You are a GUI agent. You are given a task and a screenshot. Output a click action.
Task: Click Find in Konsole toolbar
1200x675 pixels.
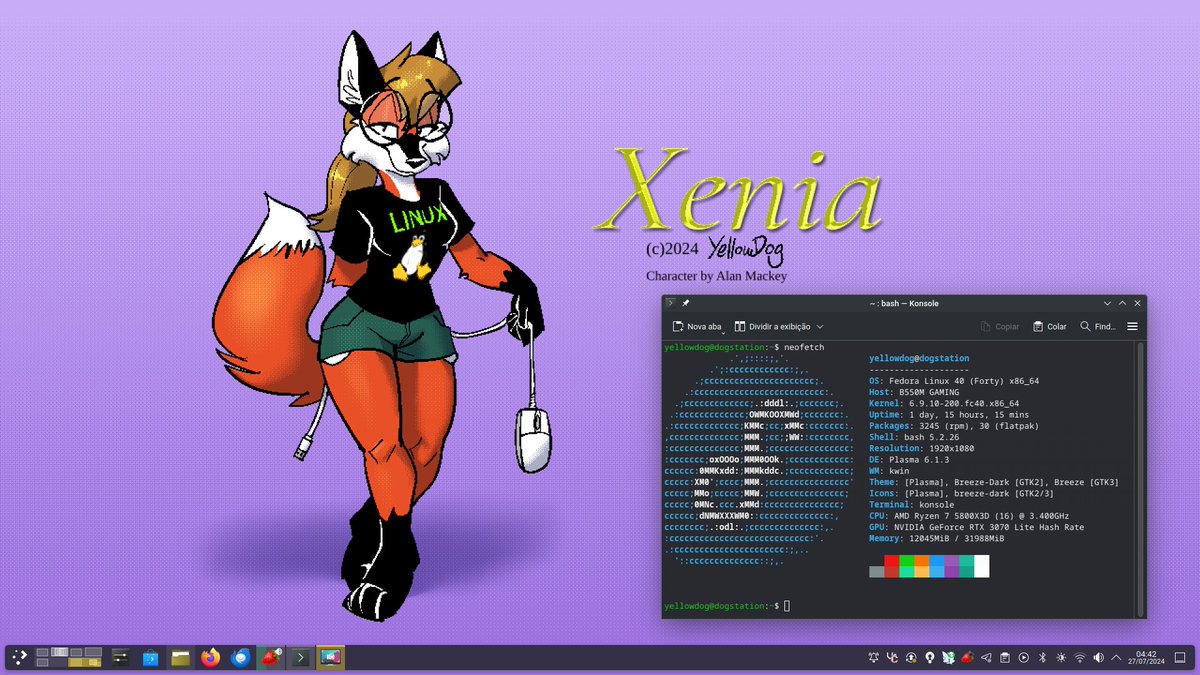point(1098,326)
